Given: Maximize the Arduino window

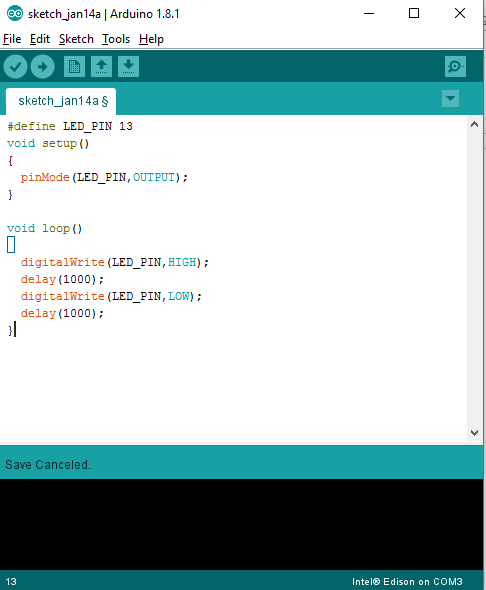Looking at the screenshot, I should pos(414,14).
